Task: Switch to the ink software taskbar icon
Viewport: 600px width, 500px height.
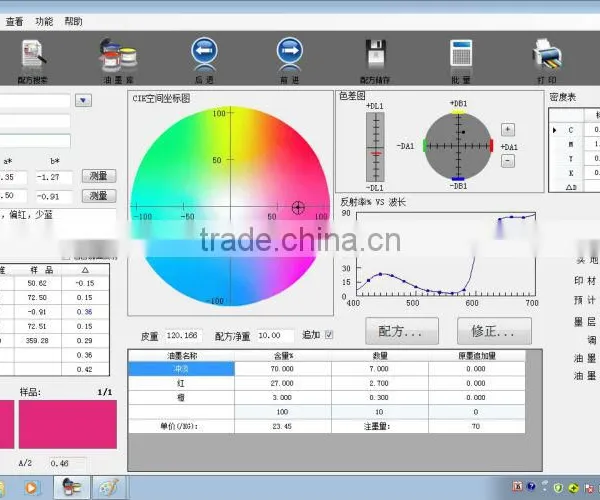Action: (72, 487)
